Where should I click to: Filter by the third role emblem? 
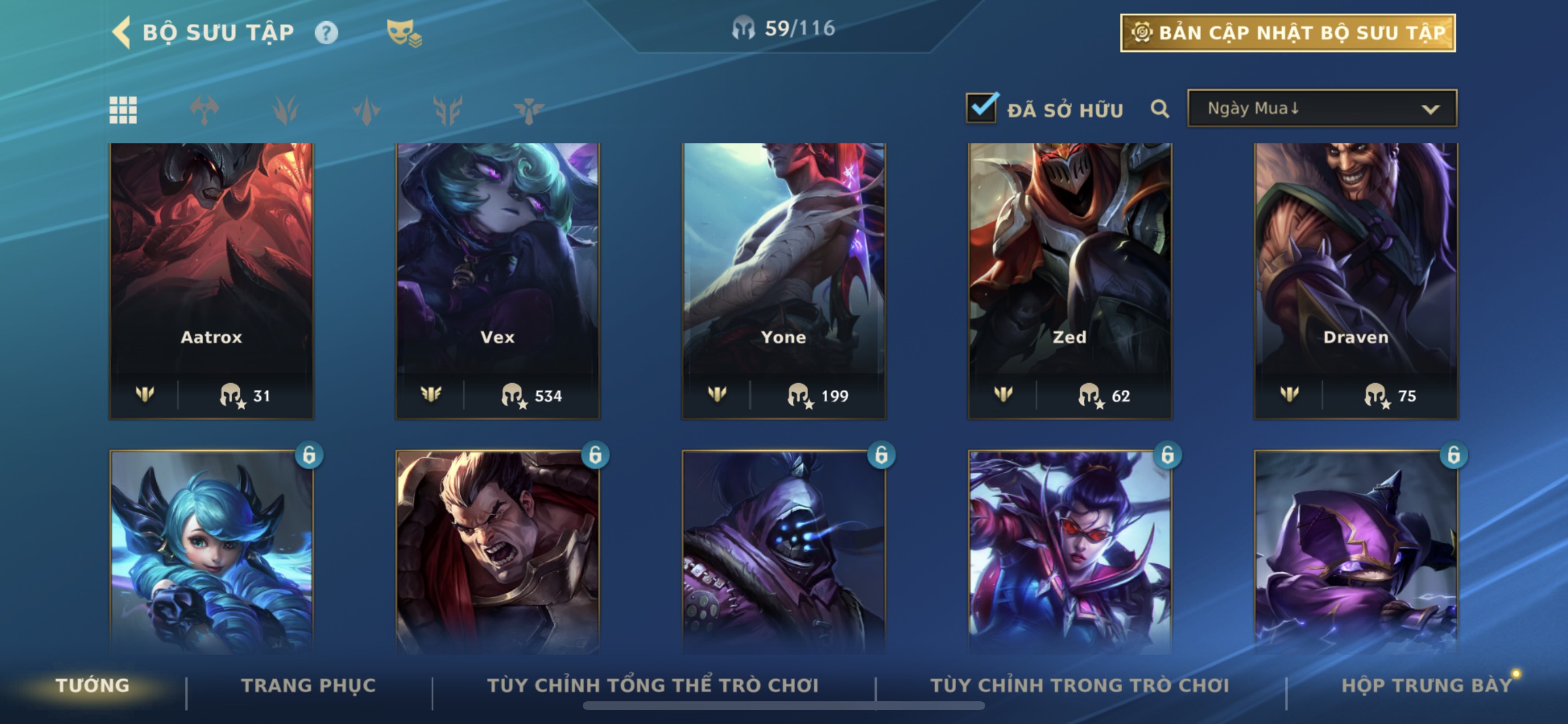[x=366, y=110]
